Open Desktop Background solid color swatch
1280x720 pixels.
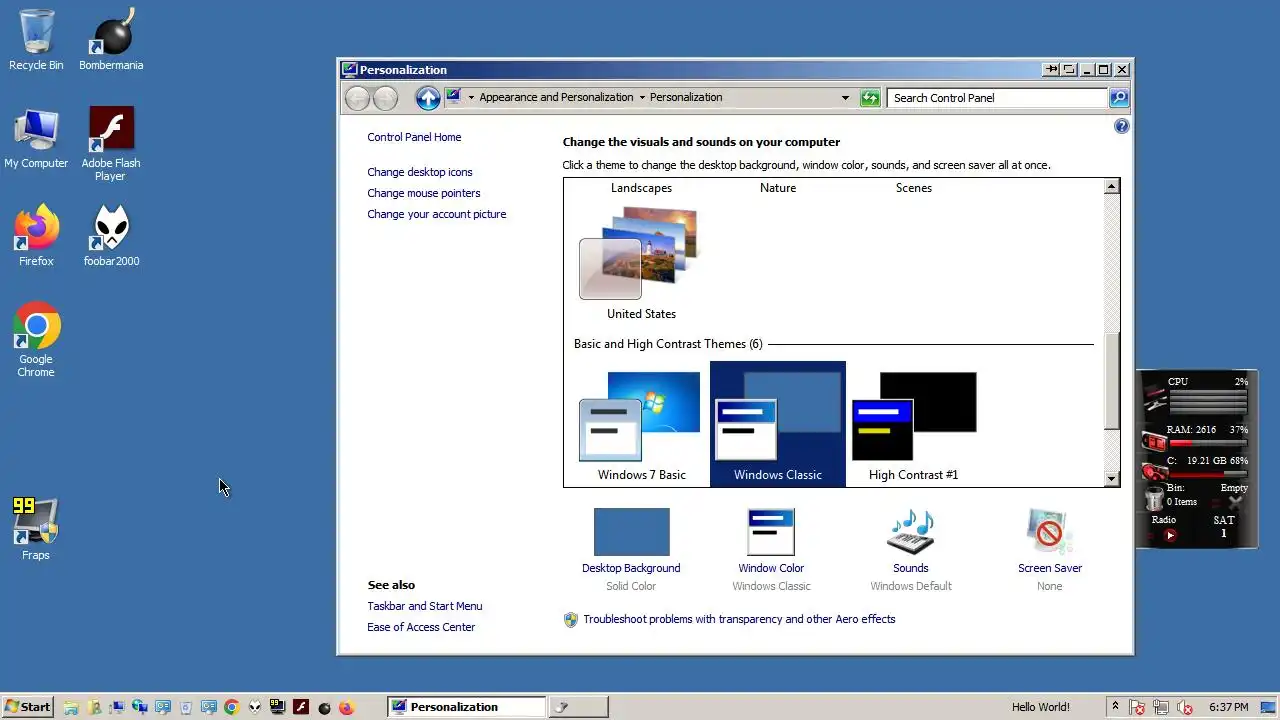(631, 532)
